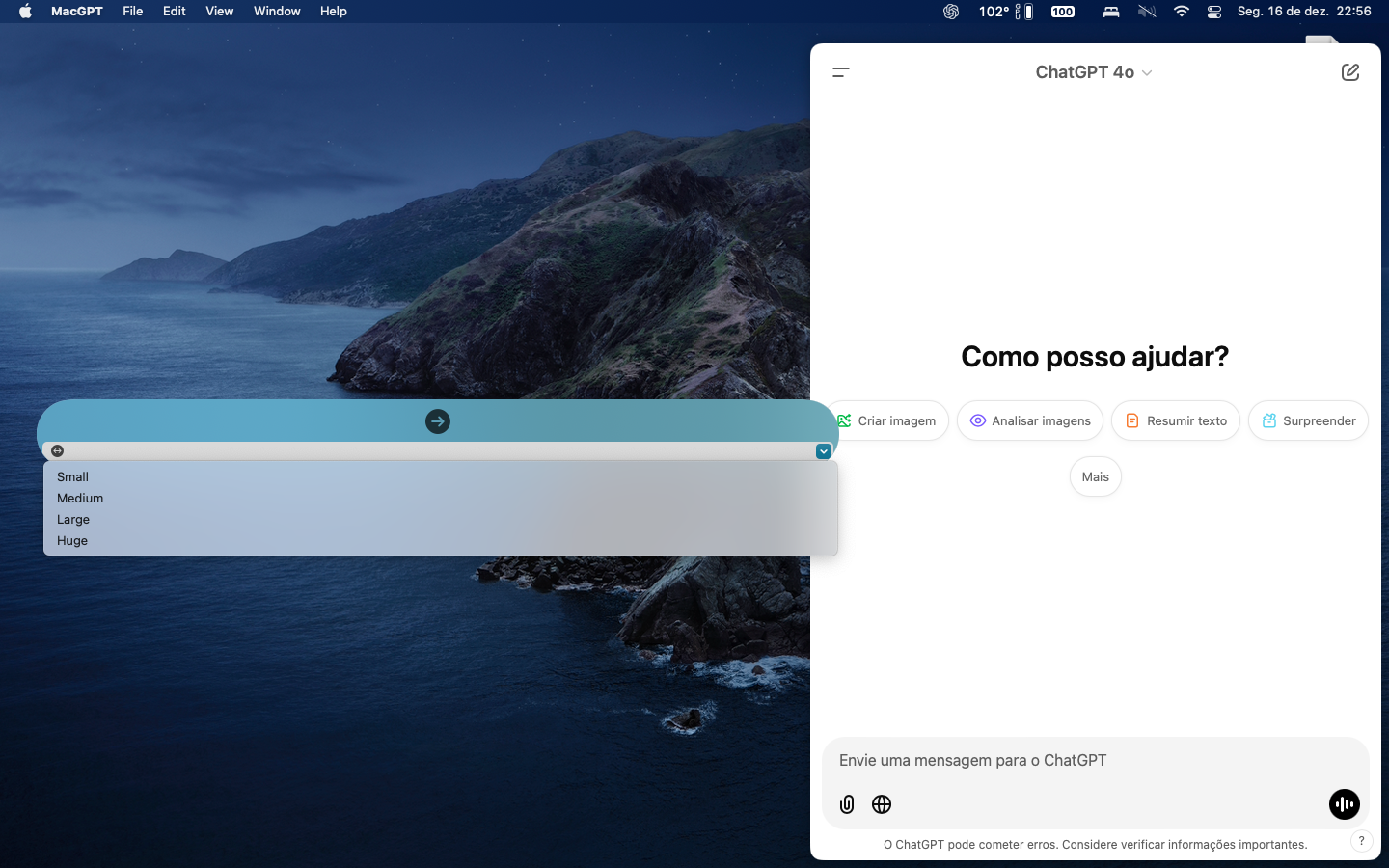
Task: Choose the Medium size option
Action: coord(440,498)
